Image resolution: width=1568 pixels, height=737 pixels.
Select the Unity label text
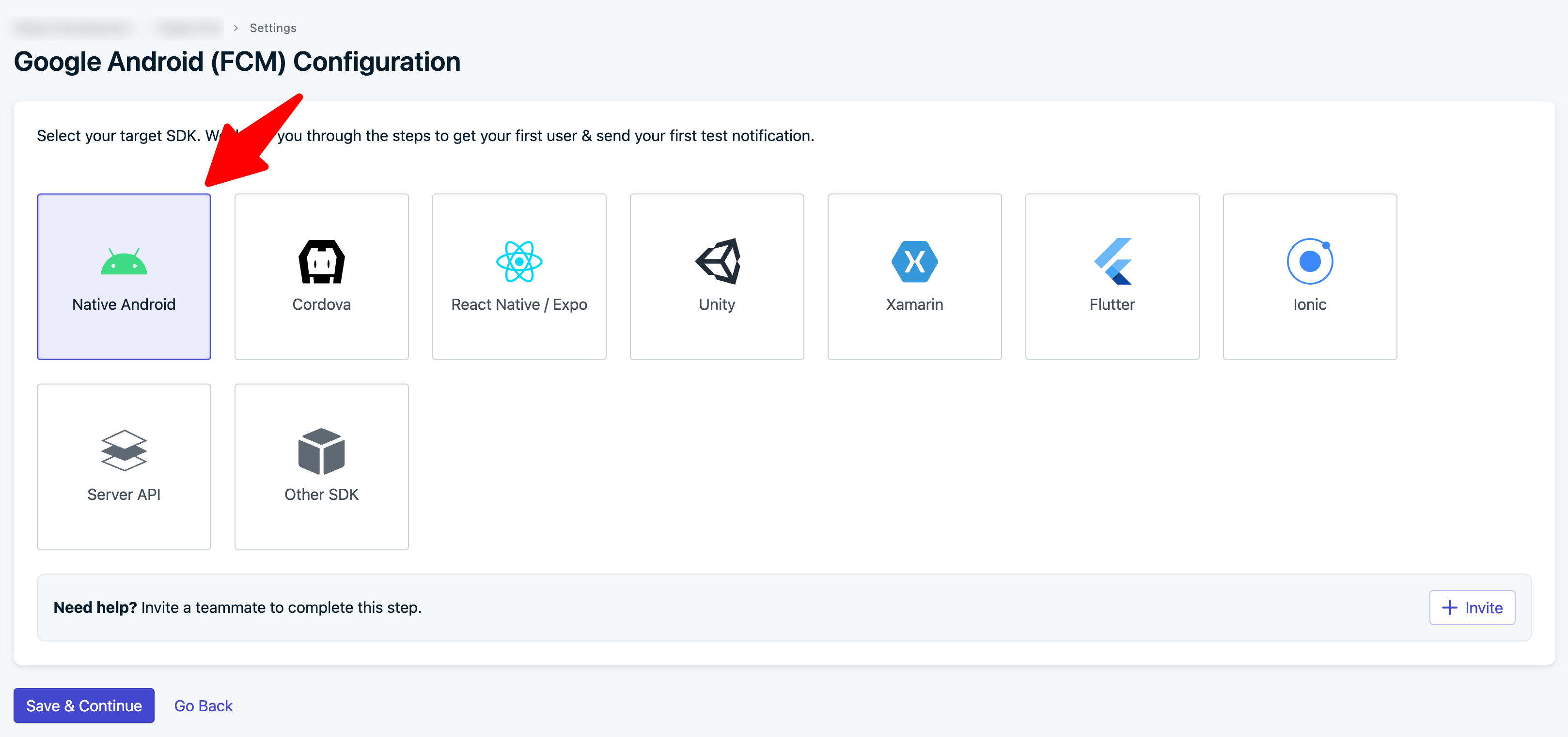(x=717, y=304)
